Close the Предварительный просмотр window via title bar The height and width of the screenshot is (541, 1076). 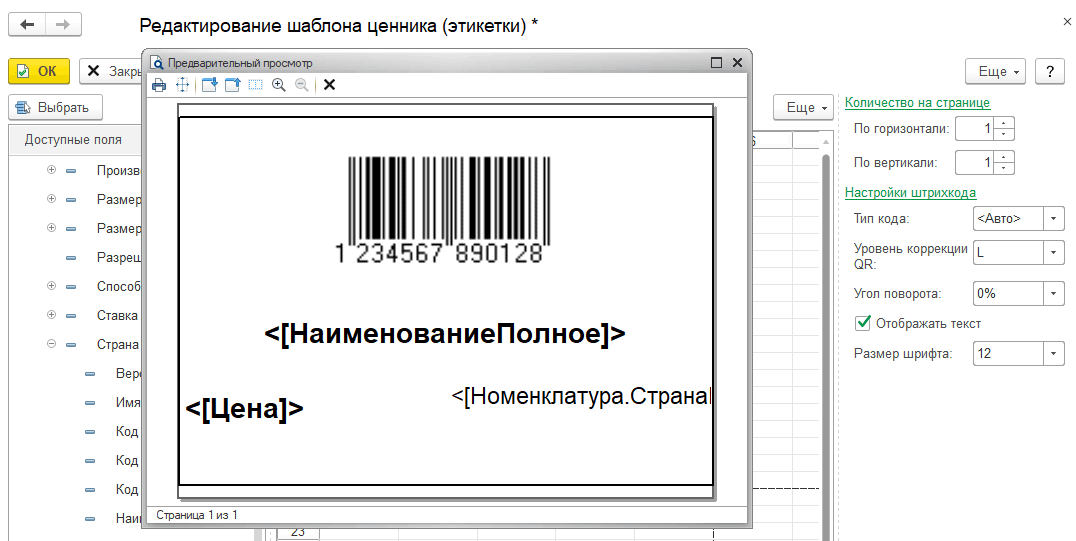tap(738, 62)
